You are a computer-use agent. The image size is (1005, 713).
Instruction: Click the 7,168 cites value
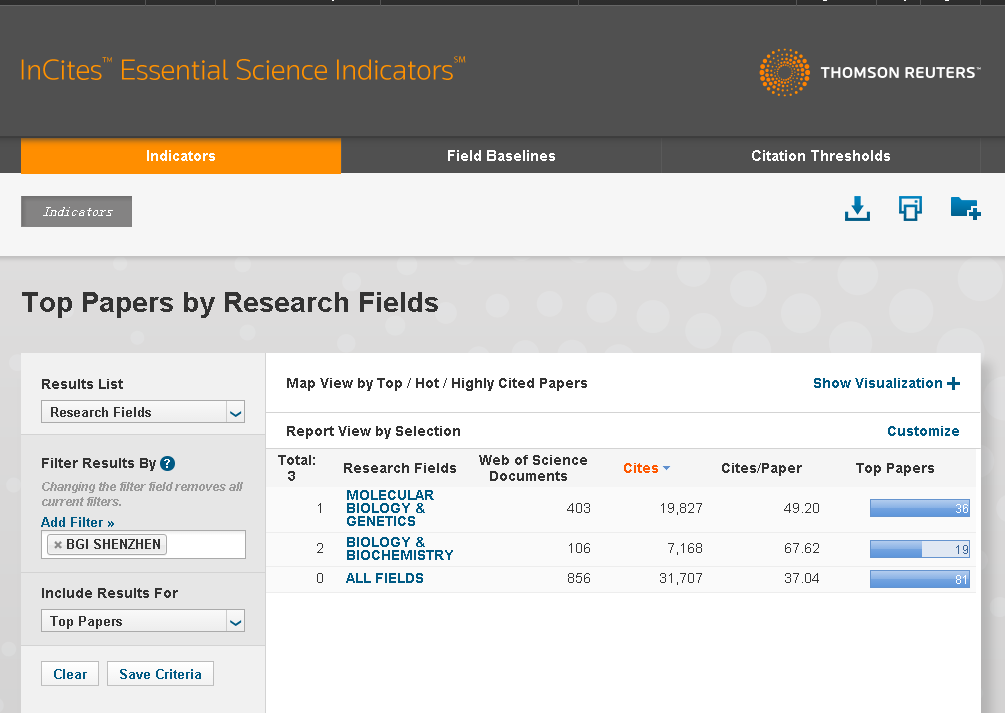click(685, 548)
